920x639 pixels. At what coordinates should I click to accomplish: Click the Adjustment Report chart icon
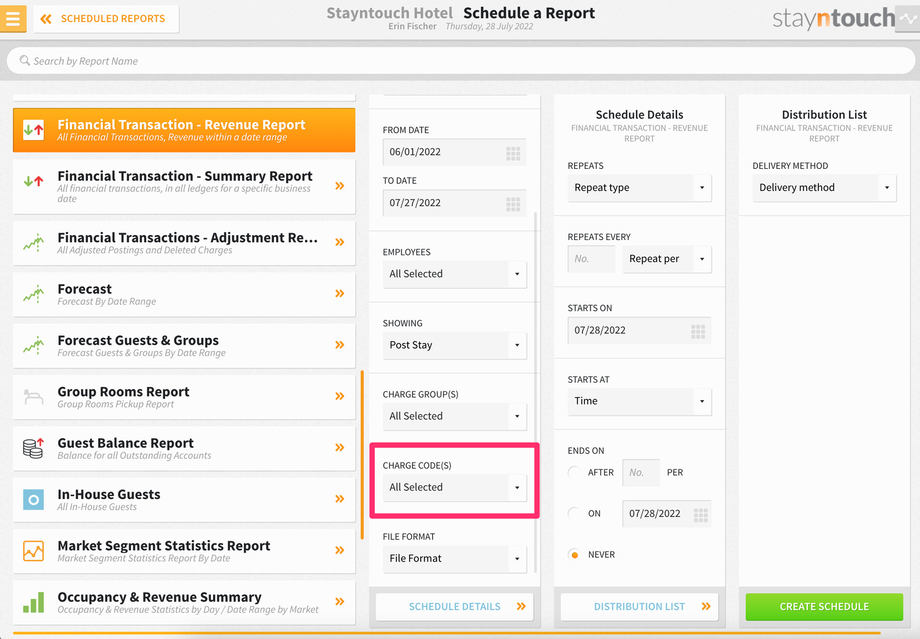(33, 242)
